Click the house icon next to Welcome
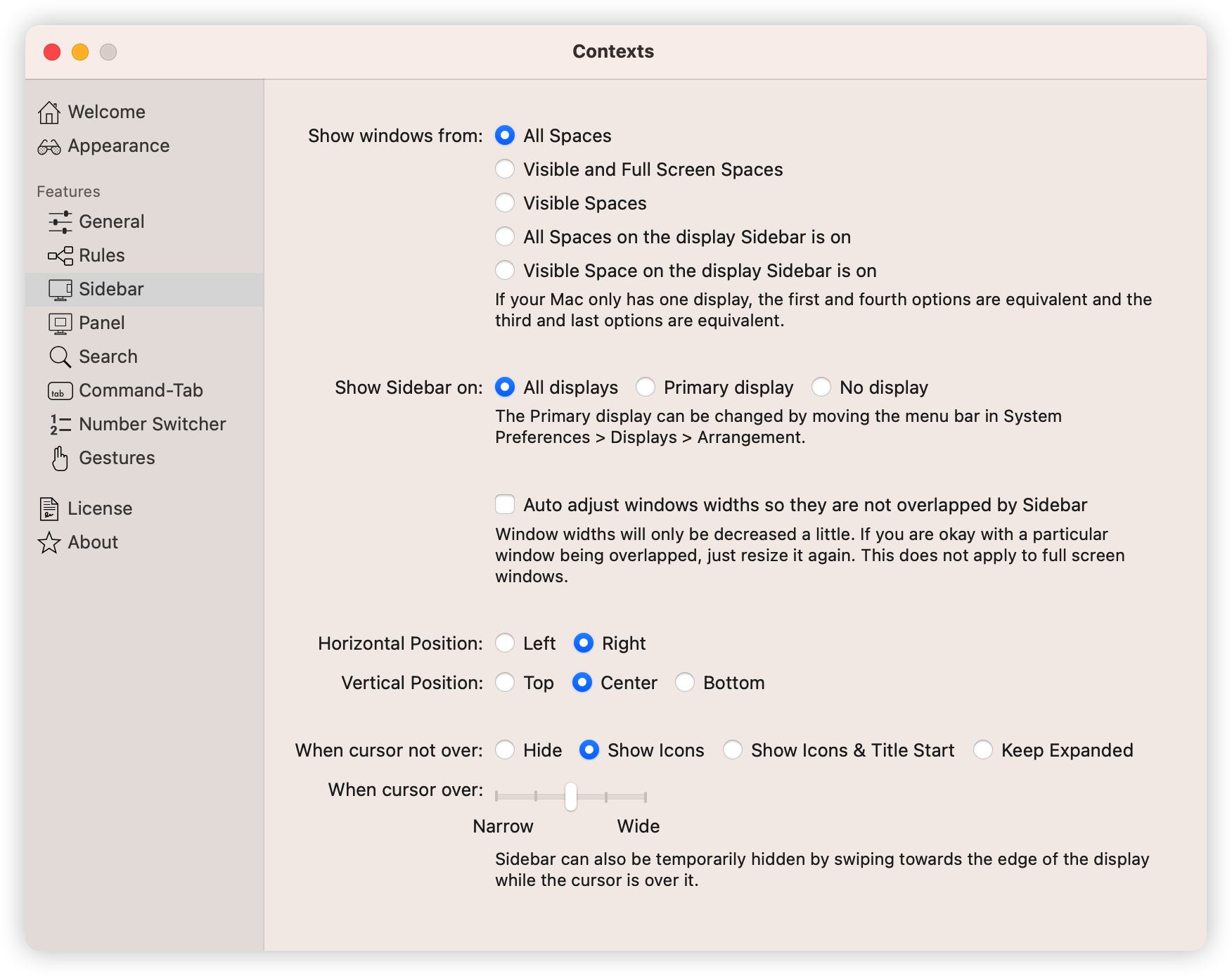Image resolution: width=1232 pixels, height=976 pixels. coord(49,113)
